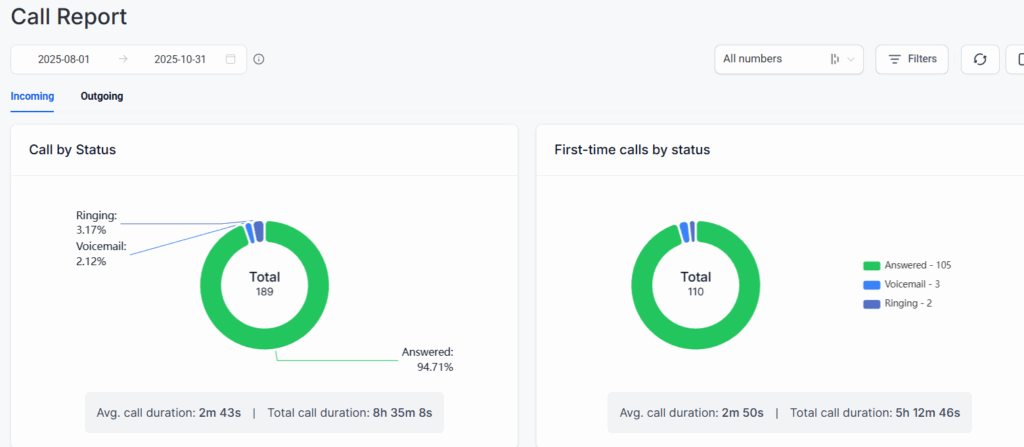Click the arrow between the two dates
The height and width of the screenshot is (447, 1024).
click(123, 59)
